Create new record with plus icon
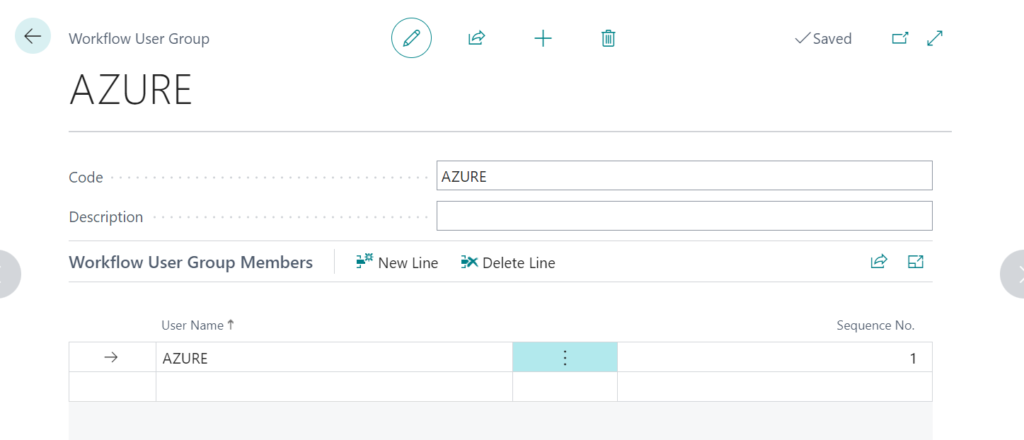The image size is (1024, 440). point(543,39)
